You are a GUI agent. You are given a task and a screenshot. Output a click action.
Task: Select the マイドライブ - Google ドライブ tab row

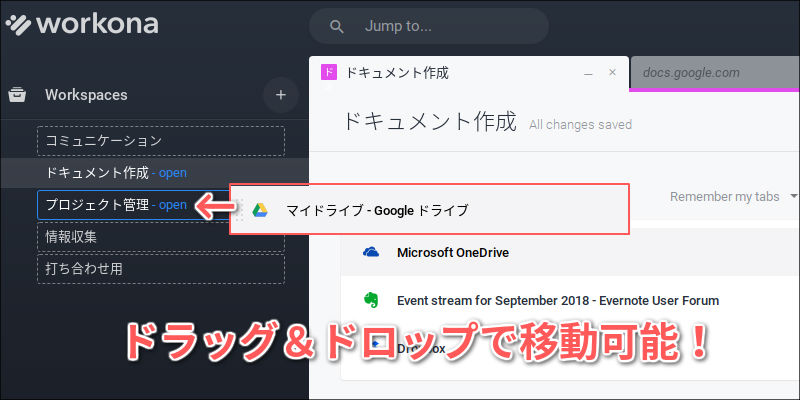[429, 210]
